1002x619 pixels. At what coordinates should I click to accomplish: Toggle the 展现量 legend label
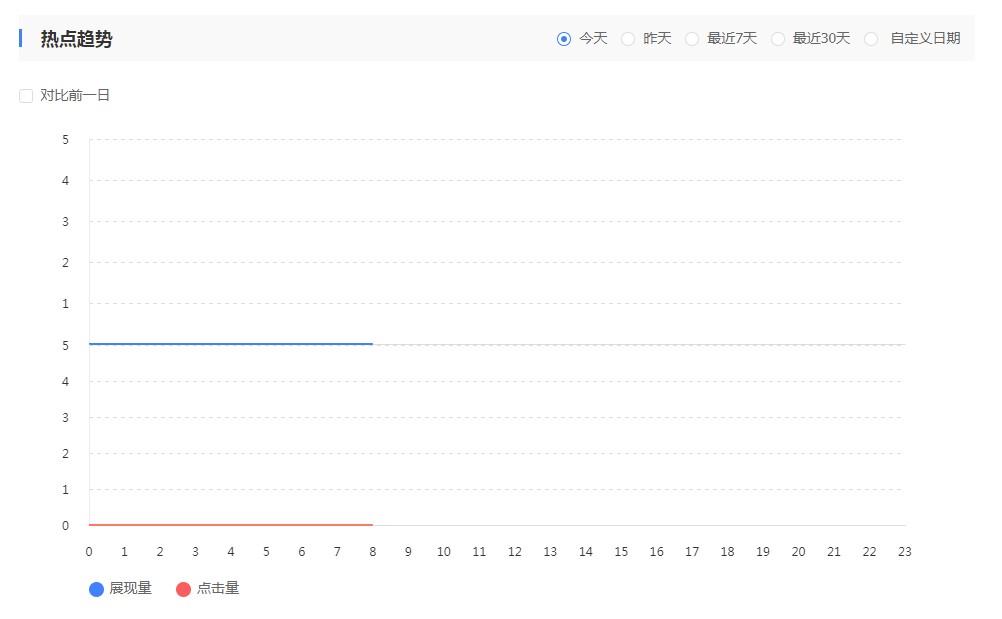(x=131, y=588)
